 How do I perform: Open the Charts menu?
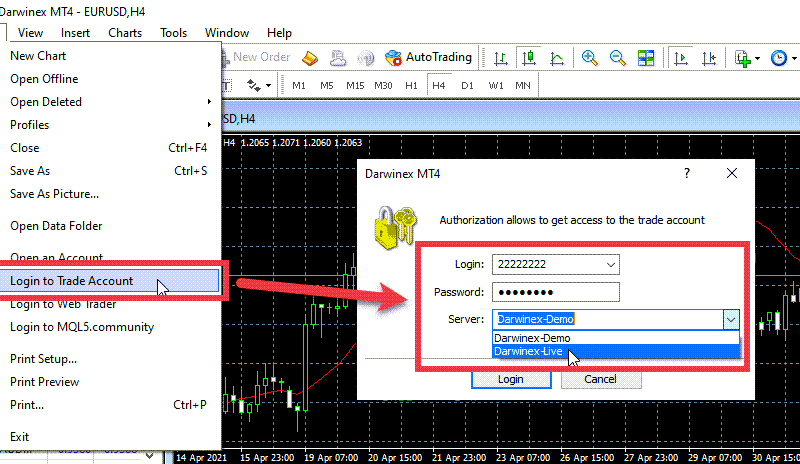(x=125, y=33)
